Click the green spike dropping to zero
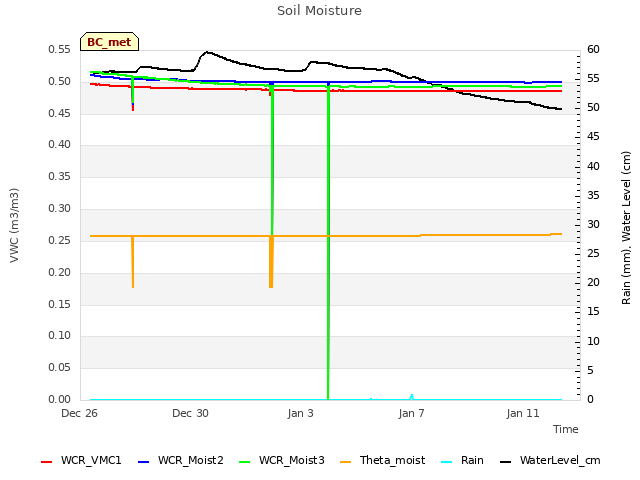Screen dimensions: 640x480 [328, 241]
